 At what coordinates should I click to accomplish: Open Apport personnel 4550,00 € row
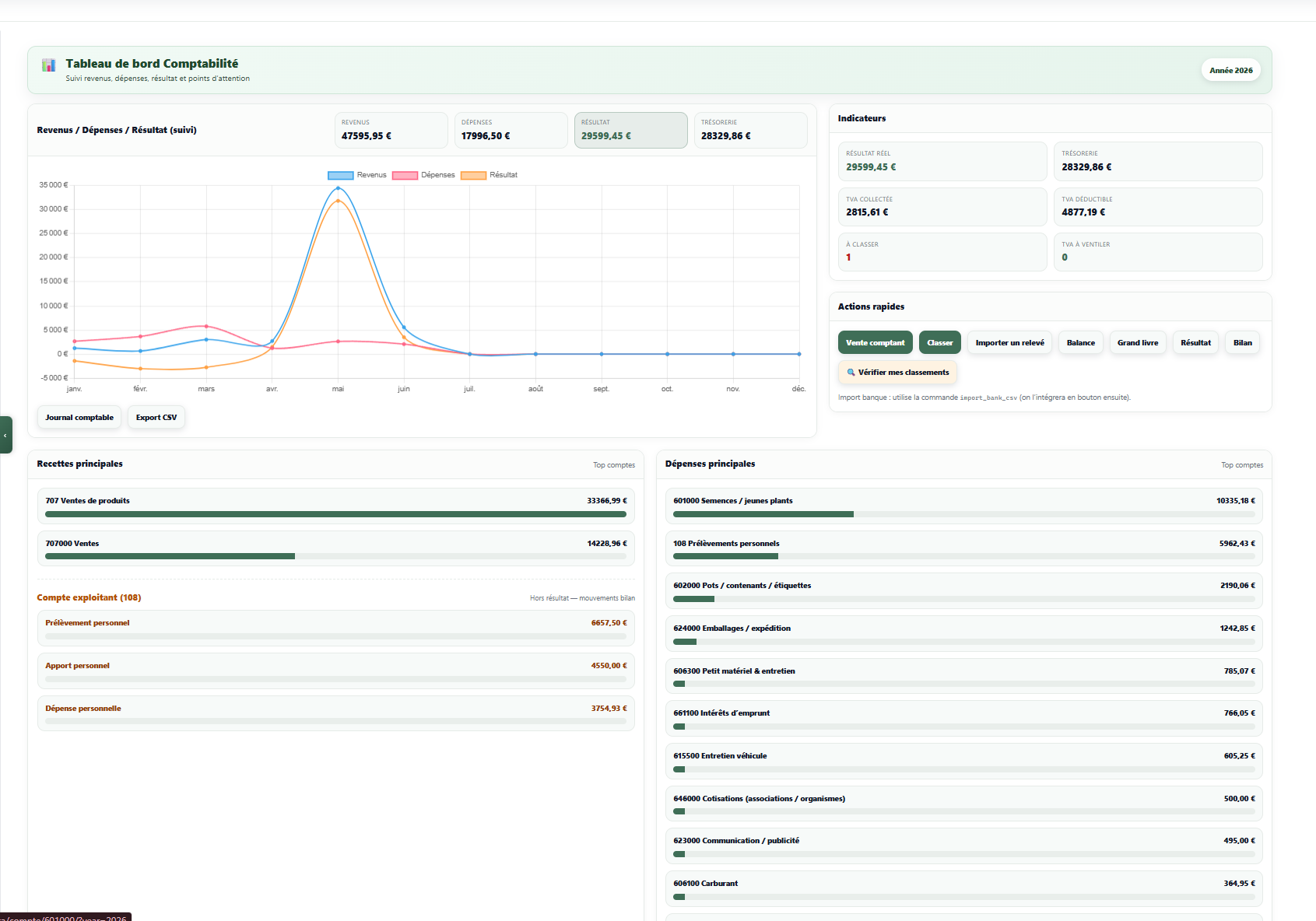(336, 671)
